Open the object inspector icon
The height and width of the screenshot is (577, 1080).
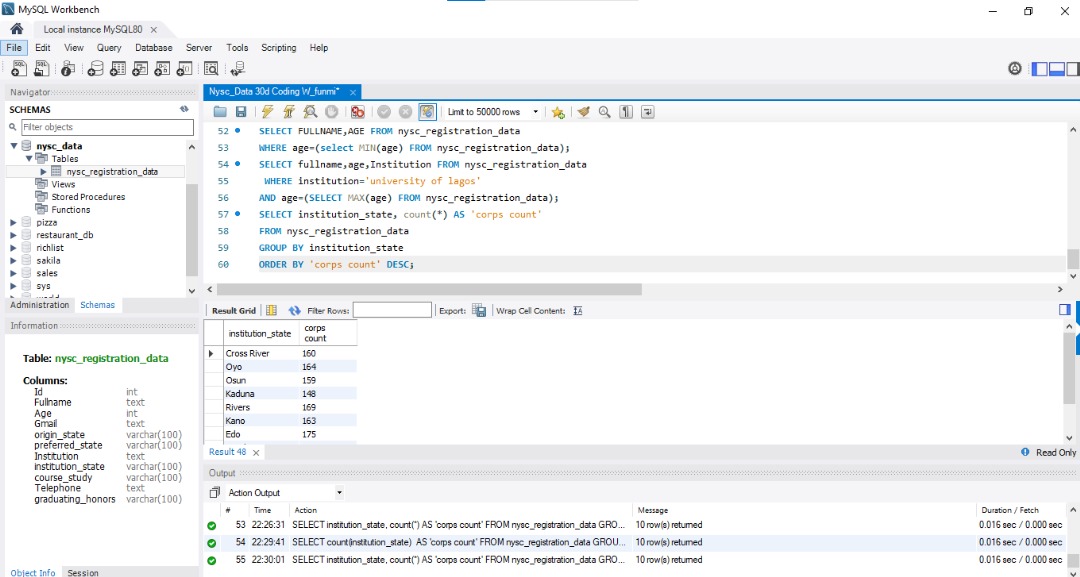[x=68, y=68]
